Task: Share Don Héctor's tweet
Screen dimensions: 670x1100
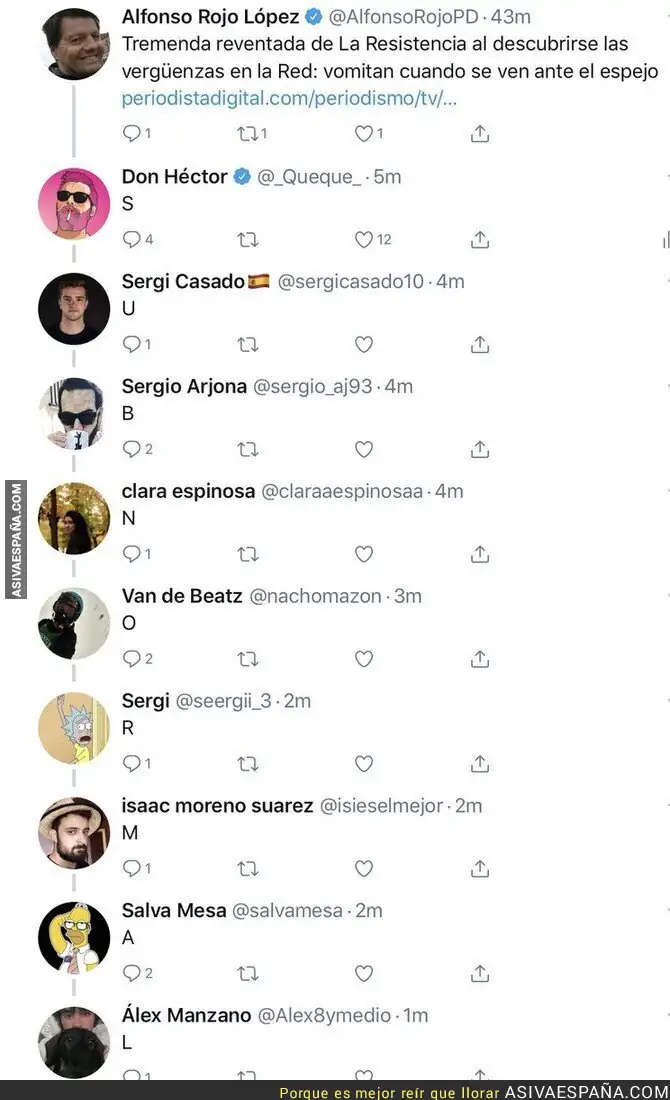Action: point(480,239)
